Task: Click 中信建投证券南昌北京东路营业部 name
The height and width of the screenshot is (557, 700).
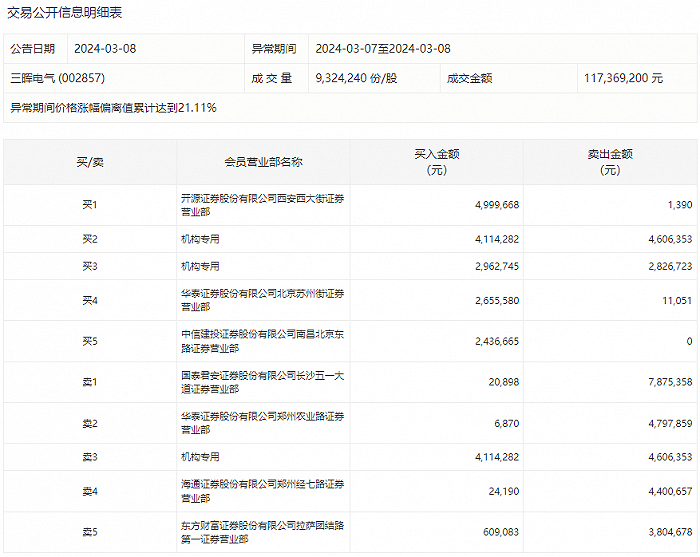Action: tap(262, 341)
